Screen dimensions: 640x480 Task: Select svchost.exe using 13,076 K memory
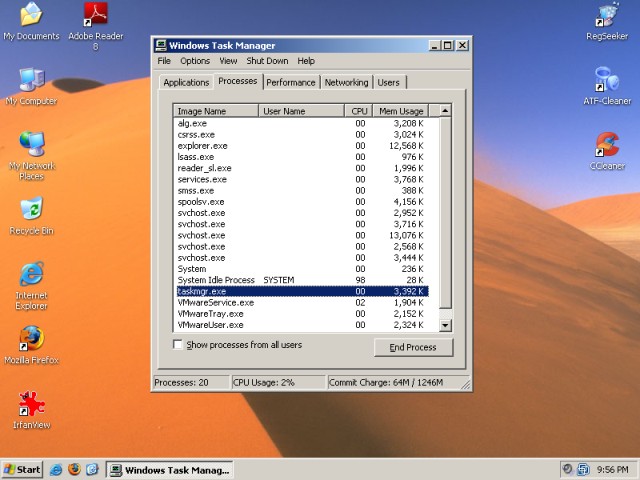[301, 235]
